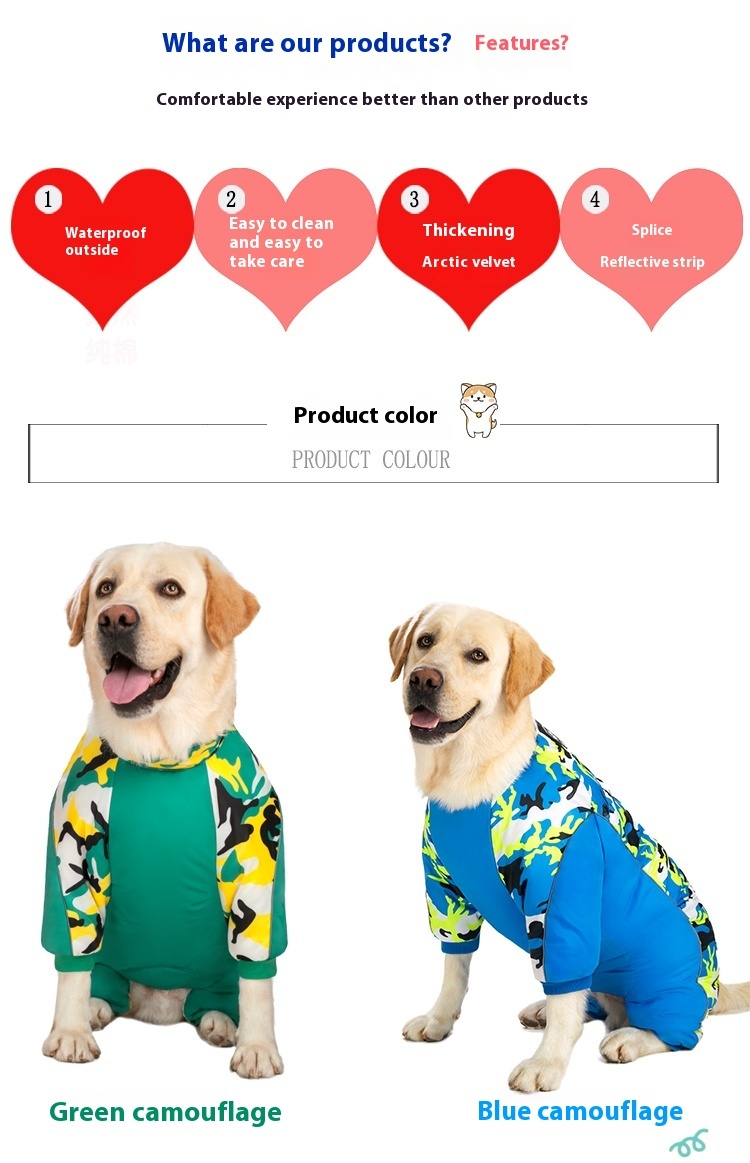750x1163 pixels.
Task: Click the green squiggle decoration
Action: click(x=688, y=1143)
